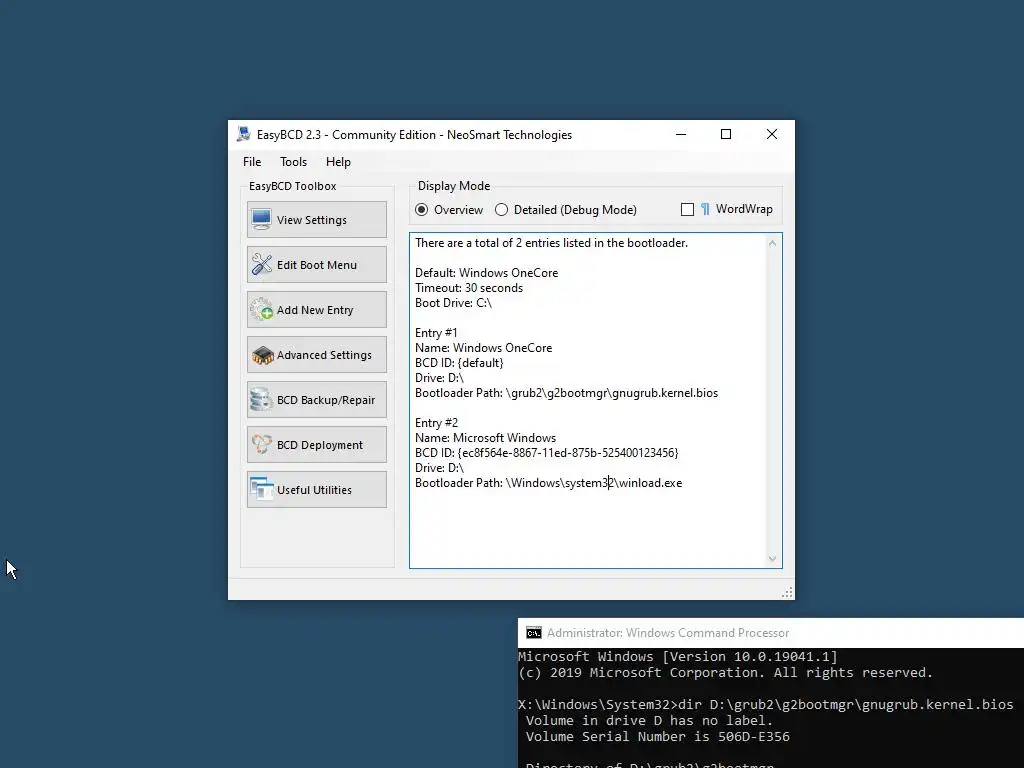Viewport: 1024px width, 768px height.
Task: Click the dir command line in Command Processor
Action: coord(765,705)
